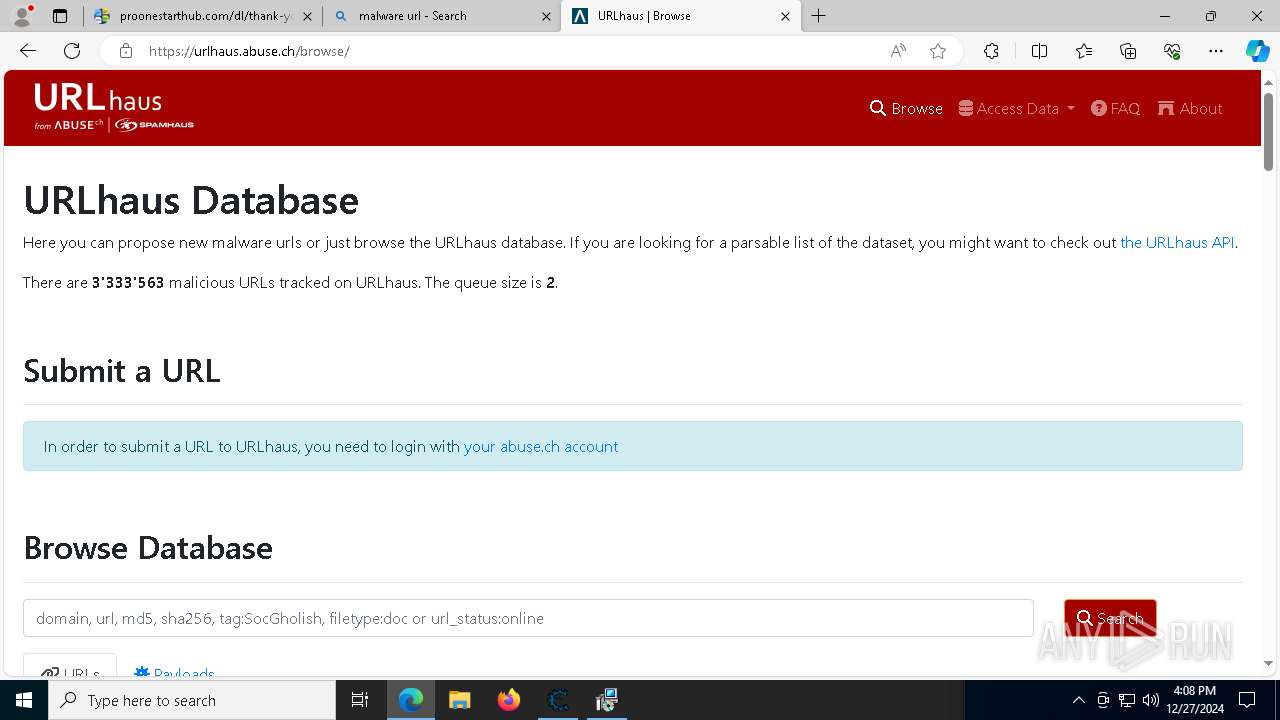Image resolution: width=1280 pixels, height=720 pixels.
Task: Expand Access Data dropdown menu
Action: [x=1016, y=108]
